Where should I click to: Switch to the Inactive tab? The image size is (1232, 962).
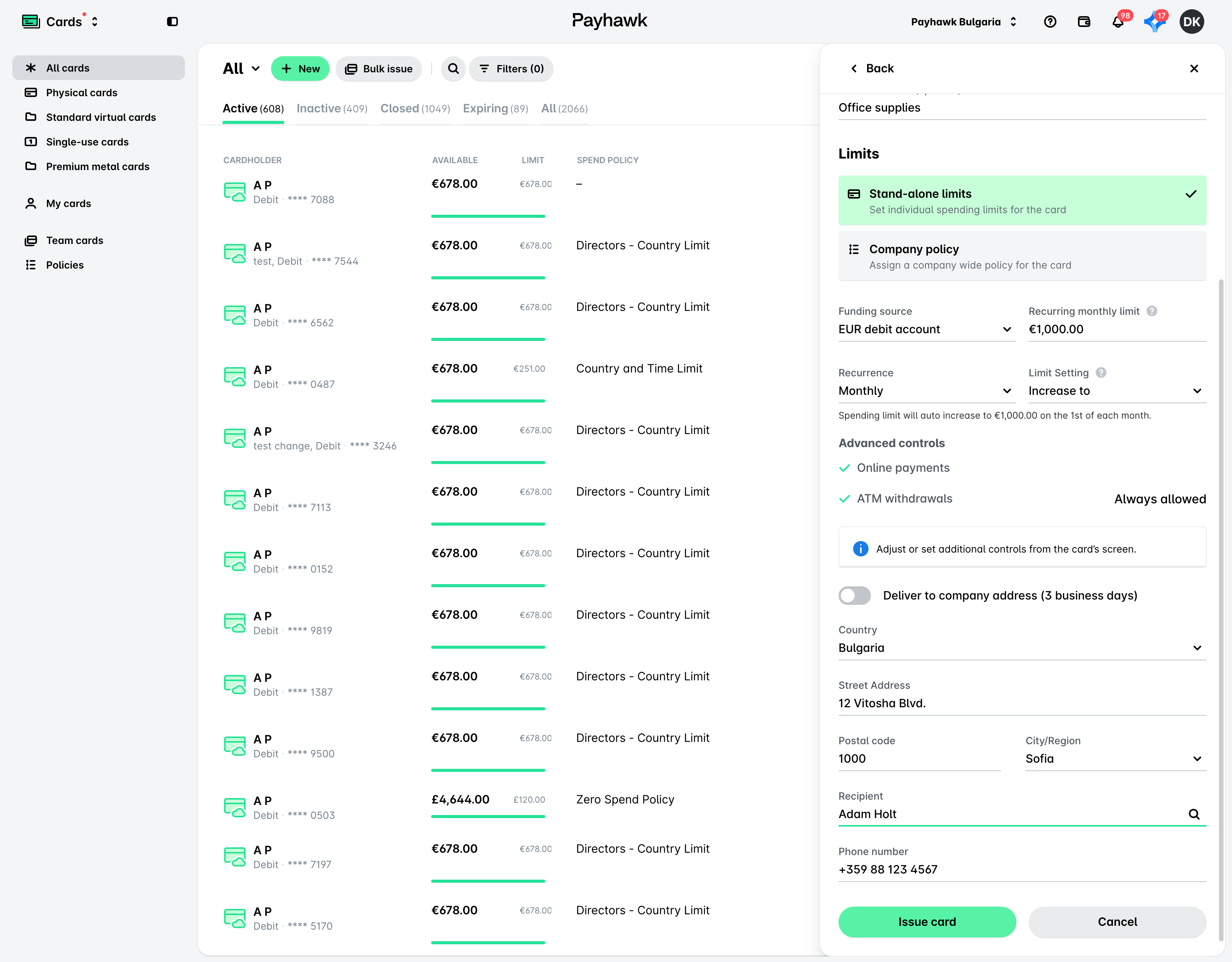(x=332, y=108)
